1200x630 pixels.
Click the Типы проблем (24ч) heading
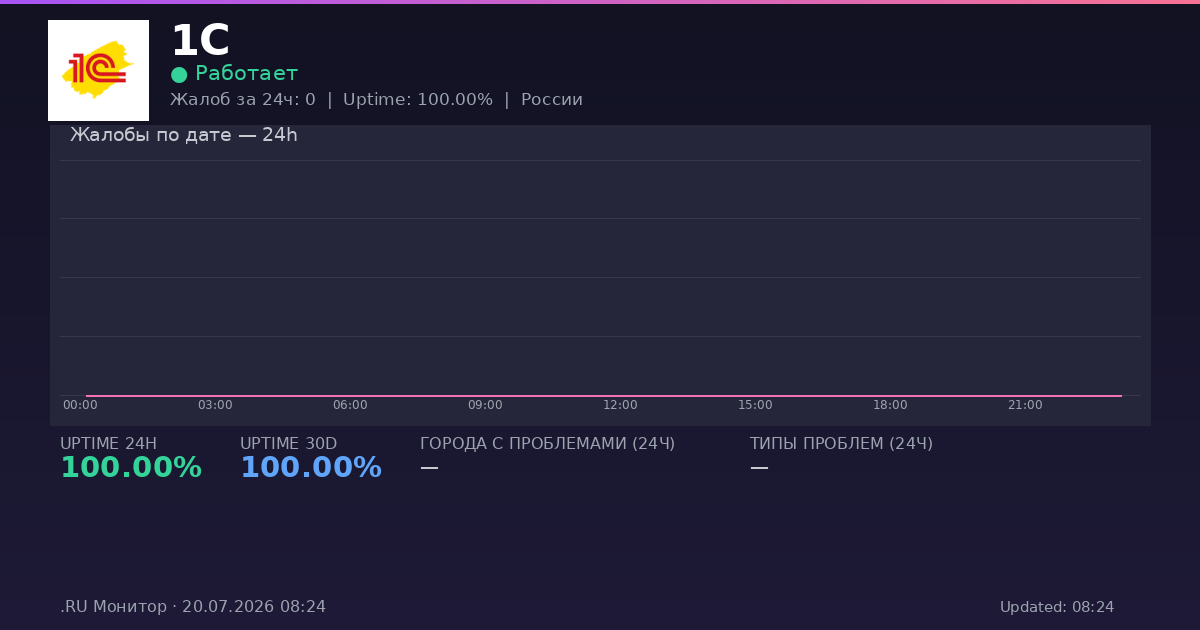click(841, 444)
